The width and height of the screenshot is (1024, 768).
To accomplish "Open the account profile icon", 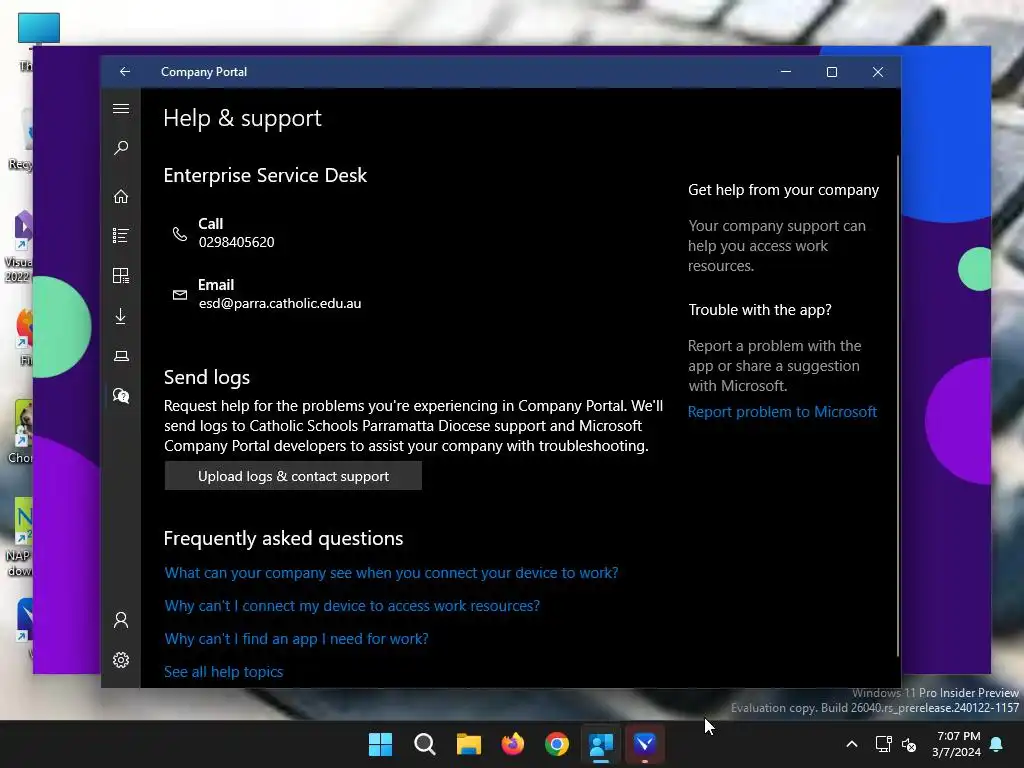I will pos(121,620).
